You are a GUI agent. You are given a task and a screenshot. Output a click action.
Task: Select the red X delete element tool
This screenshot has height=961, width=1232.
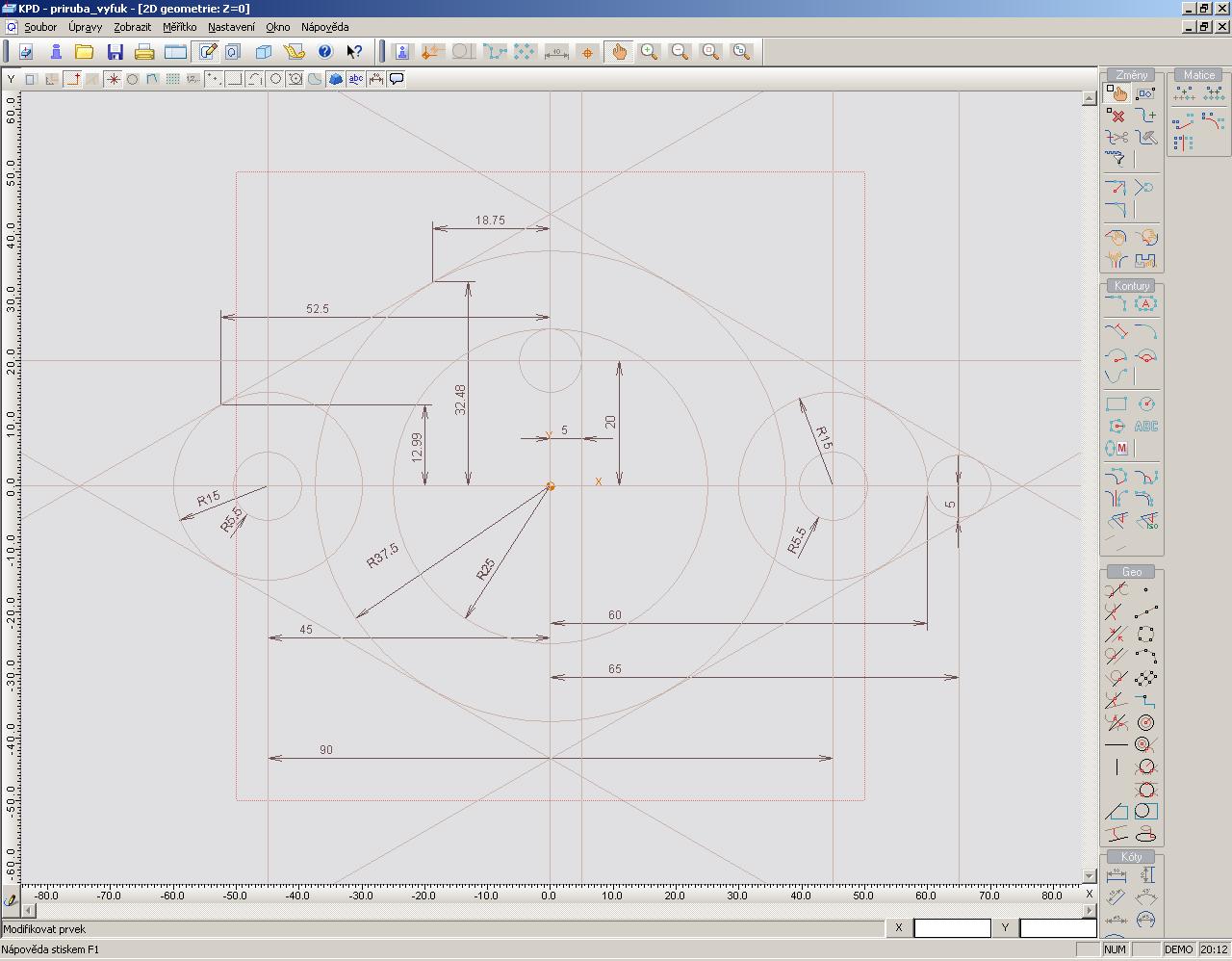click(x=1116, y=116)
